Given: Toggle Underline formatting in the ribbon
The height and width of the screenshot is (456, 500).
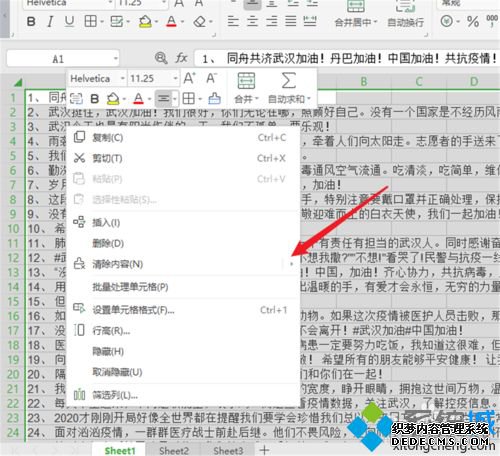Looking at the screenshot, I should (69, 22).
